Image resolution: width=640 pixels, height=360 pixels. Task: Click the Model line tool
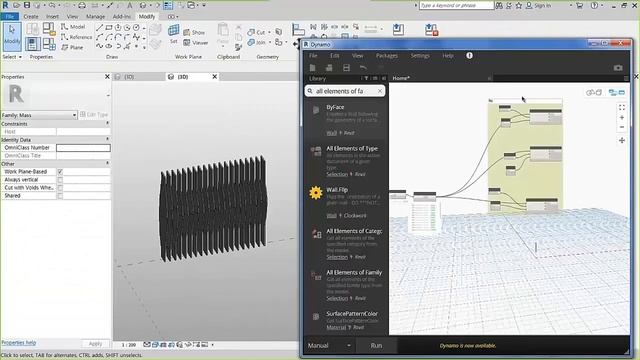tap(73, 27)
